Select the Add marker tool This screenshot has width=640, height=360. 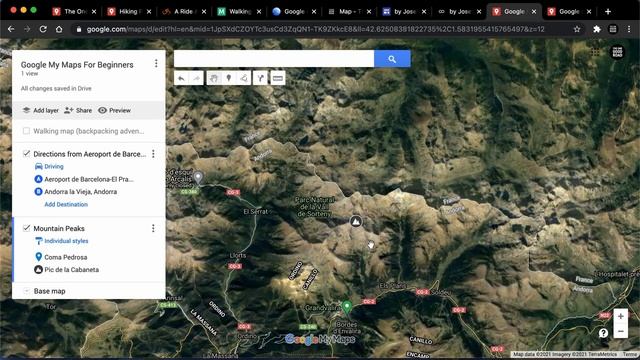(x=229, y=78)
